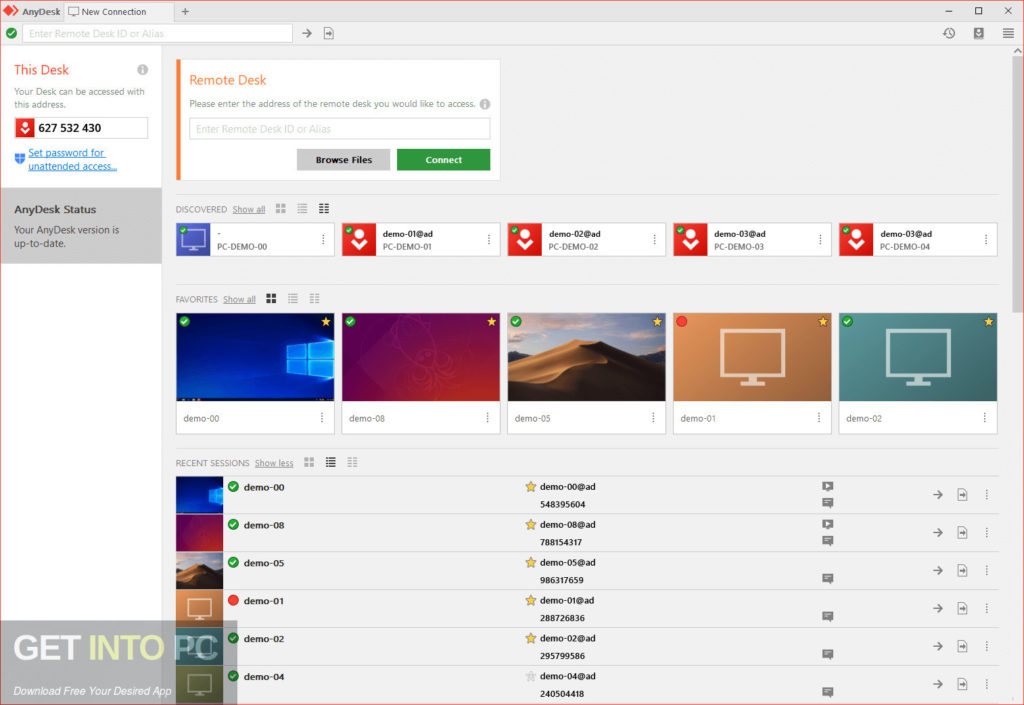The width and height of the screenshot is (1024, 705).
Task: Open the three-dot menu on demo-01@ad tile
Action: (488, 239)
